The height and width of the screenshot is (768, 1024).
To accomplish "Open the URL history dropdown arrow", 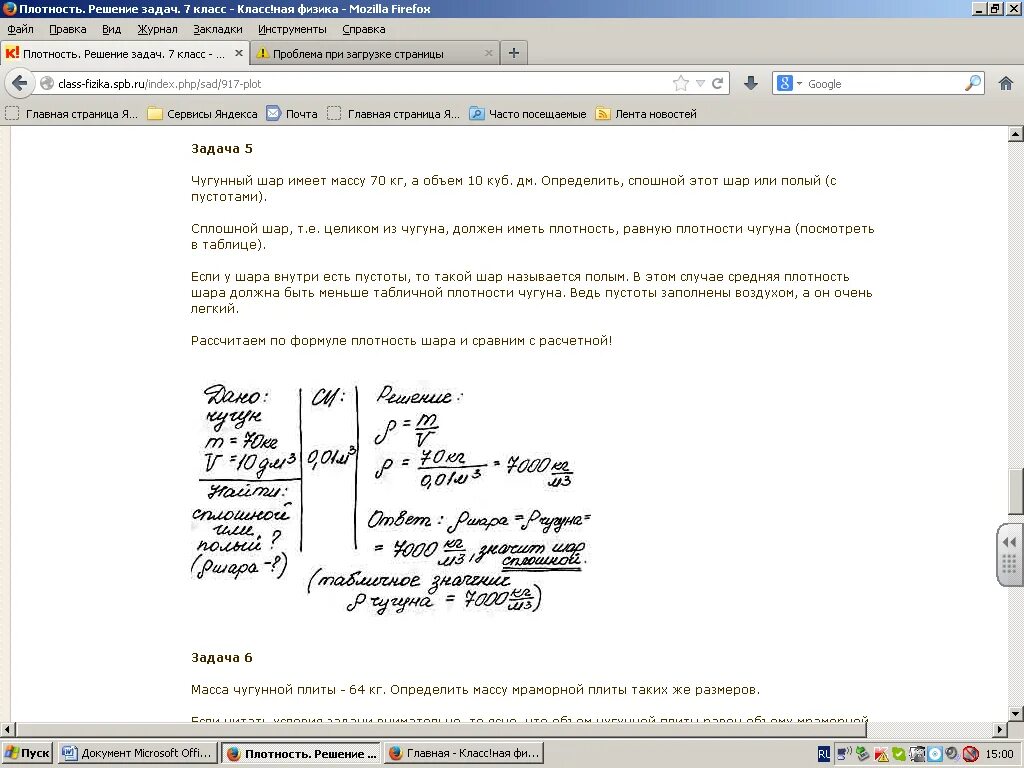I will [700, 83].
